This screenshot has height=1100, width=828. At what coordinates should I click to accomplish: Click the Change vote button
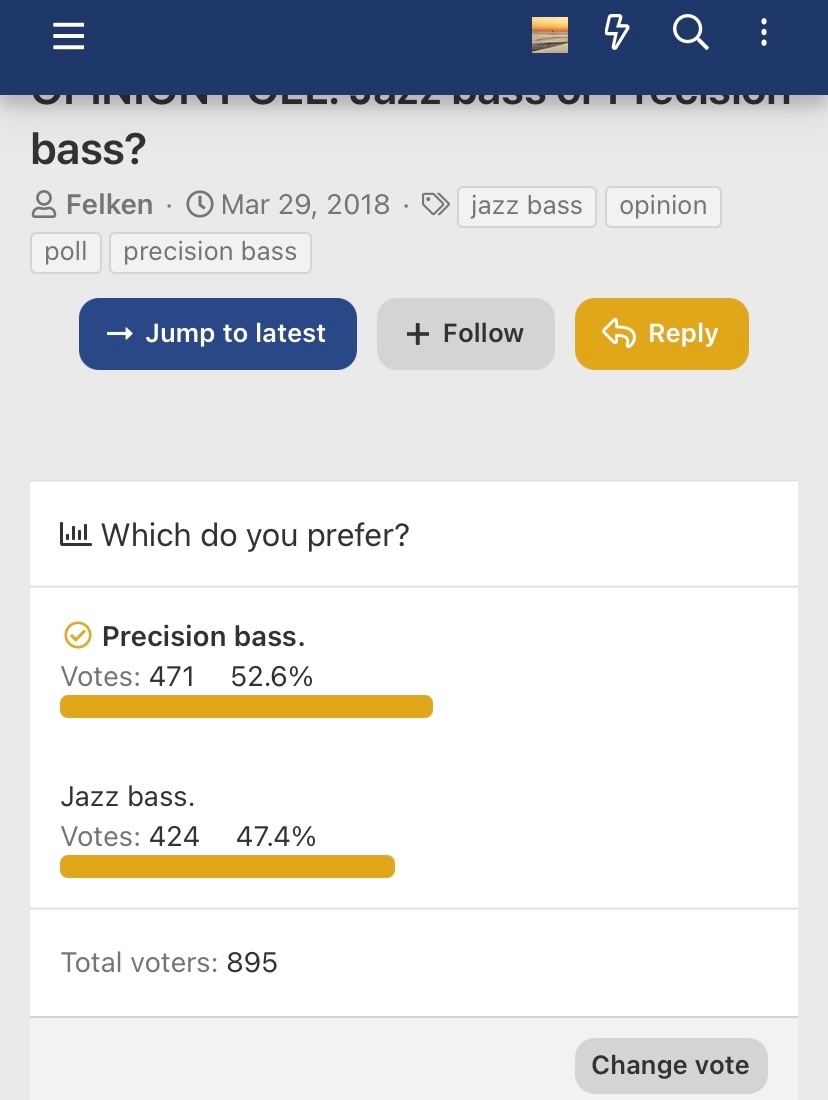(671, 1066)
